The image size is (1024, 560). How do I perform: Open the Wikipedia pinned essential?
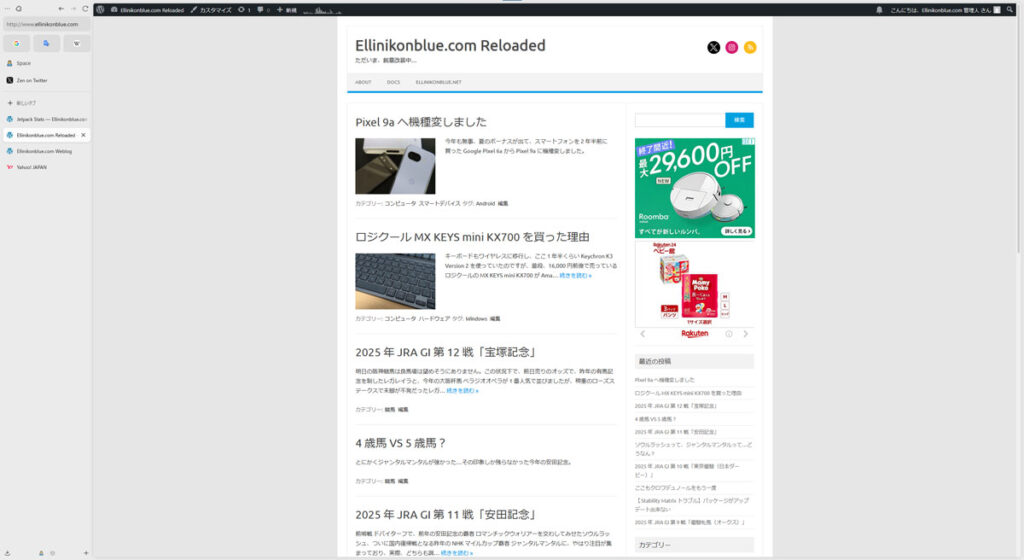(76, 43)
